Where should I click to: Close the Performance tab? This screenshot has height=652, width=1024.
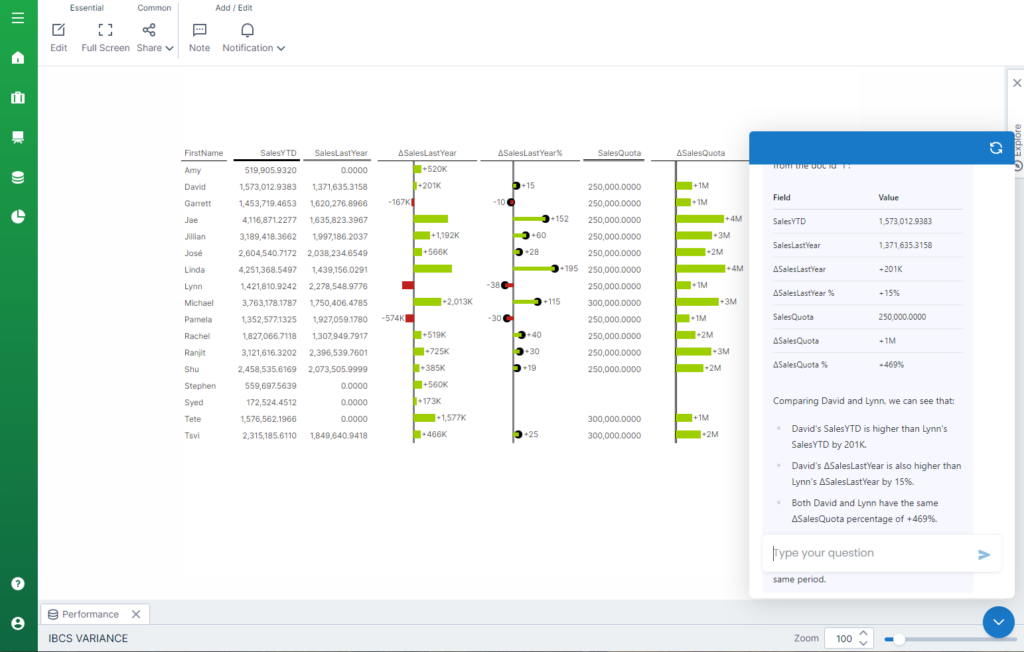[136, 614]
